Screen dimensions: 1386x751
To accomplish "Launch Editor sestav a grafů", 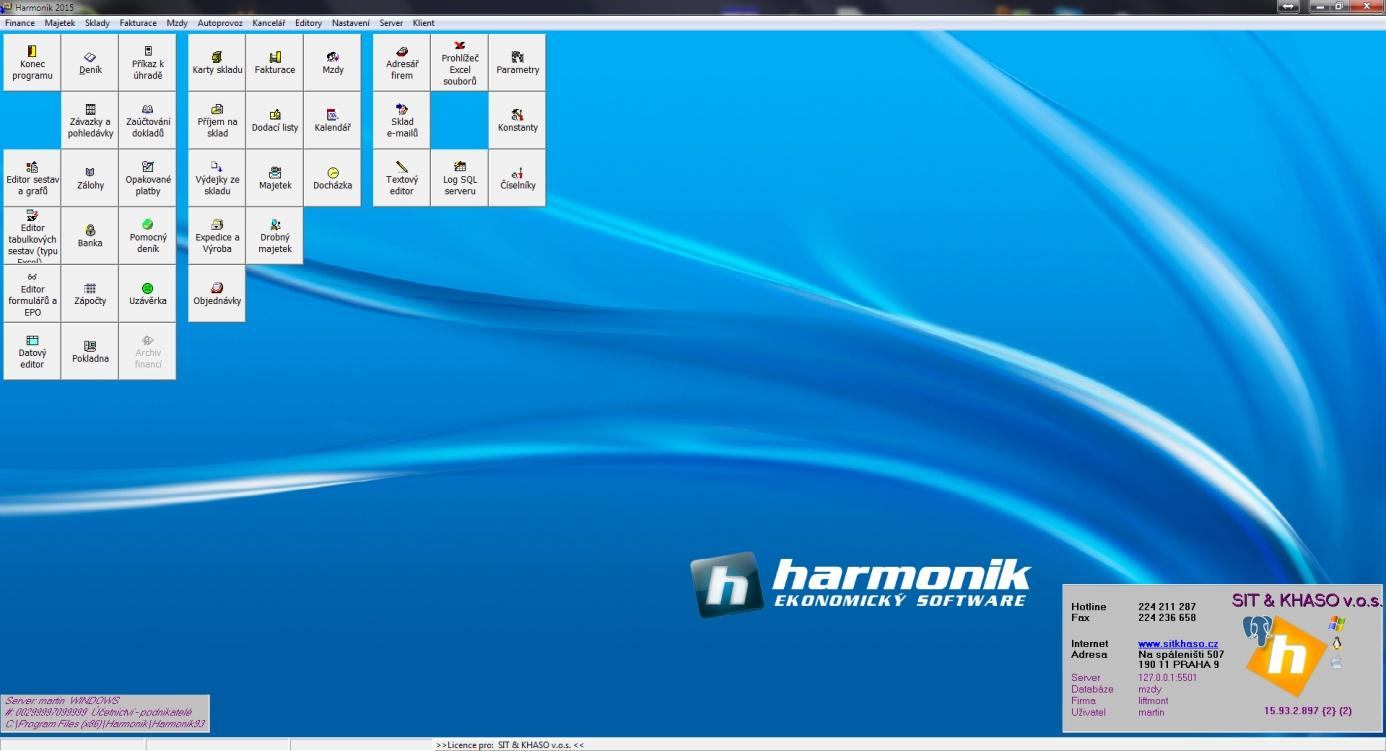I will (32, 178).
